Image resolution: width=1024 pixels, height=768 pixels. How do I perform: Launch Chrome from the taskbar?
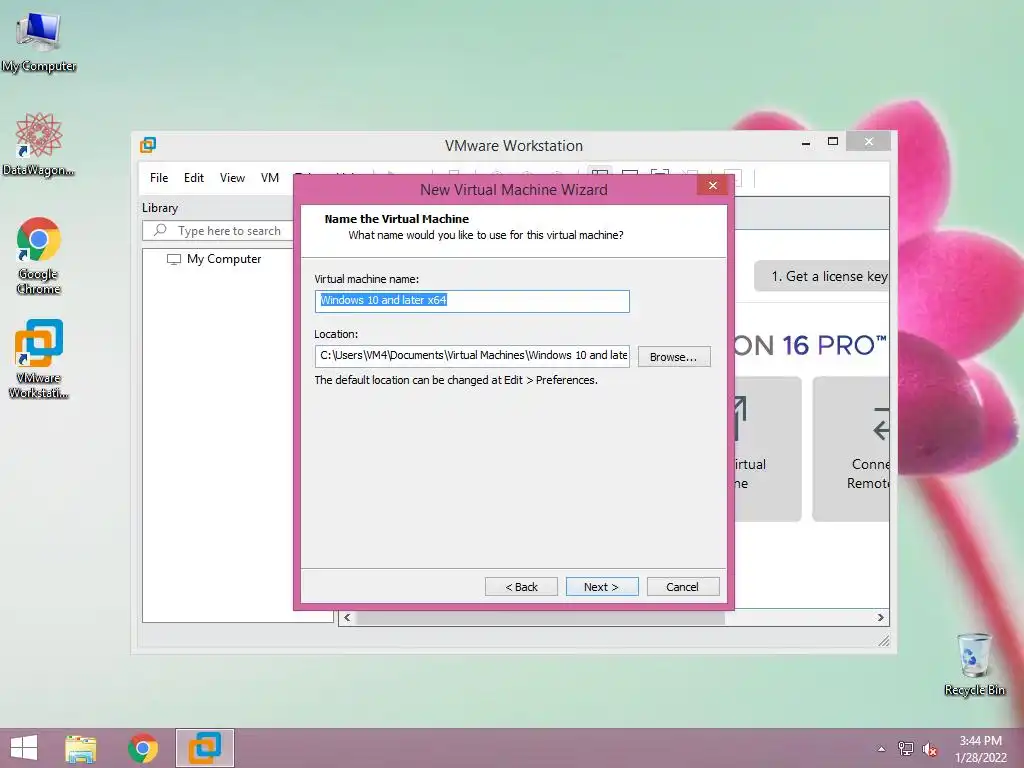point(142,748)
